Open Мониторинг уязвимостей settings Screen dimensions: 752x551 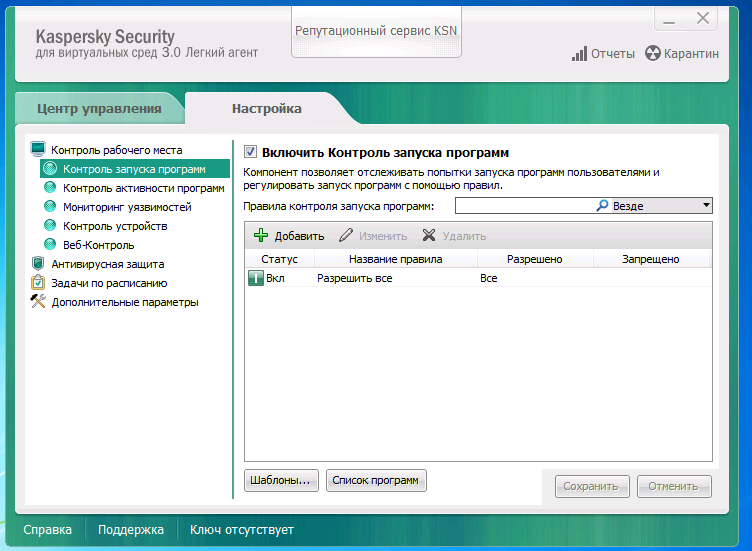tap(127, 207)
